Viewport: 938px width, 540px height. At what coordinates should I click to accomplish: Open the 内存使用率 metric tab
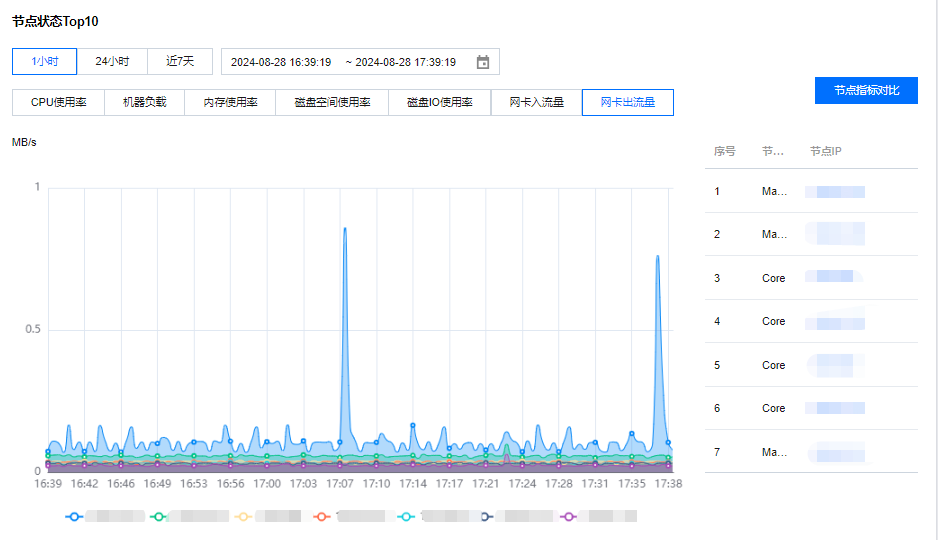point(230,103)
